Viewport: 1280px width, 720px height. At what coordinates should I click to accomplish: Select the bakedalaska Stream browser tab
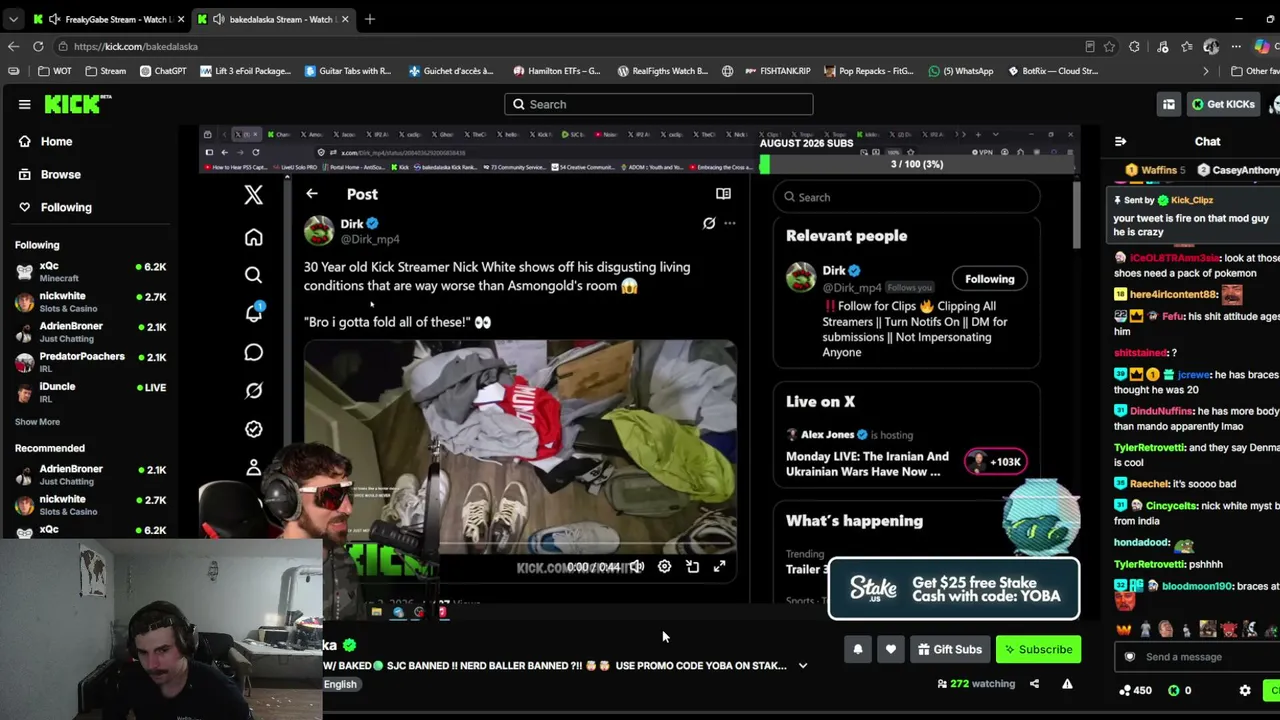click(272, 19)
